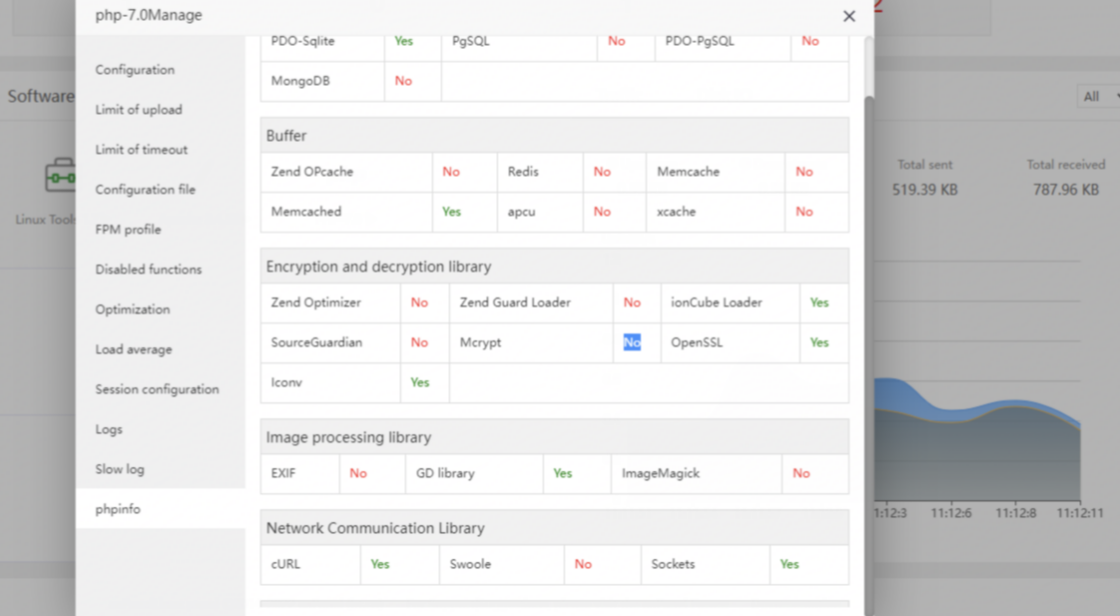Open the All filter dropdown
The height and width of the screenshot is (616, 1120).
[1098, 96]
